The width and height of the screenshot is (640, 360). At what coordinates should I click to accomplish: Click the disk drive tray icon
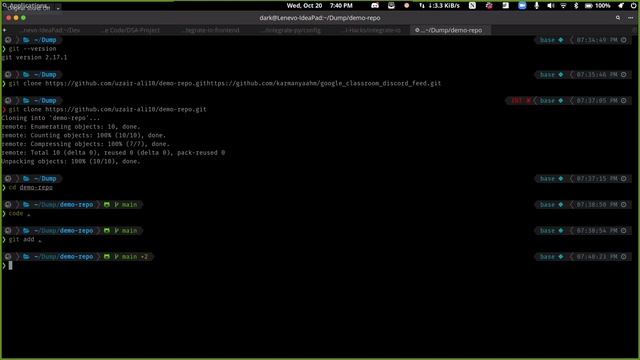(391, 6)
